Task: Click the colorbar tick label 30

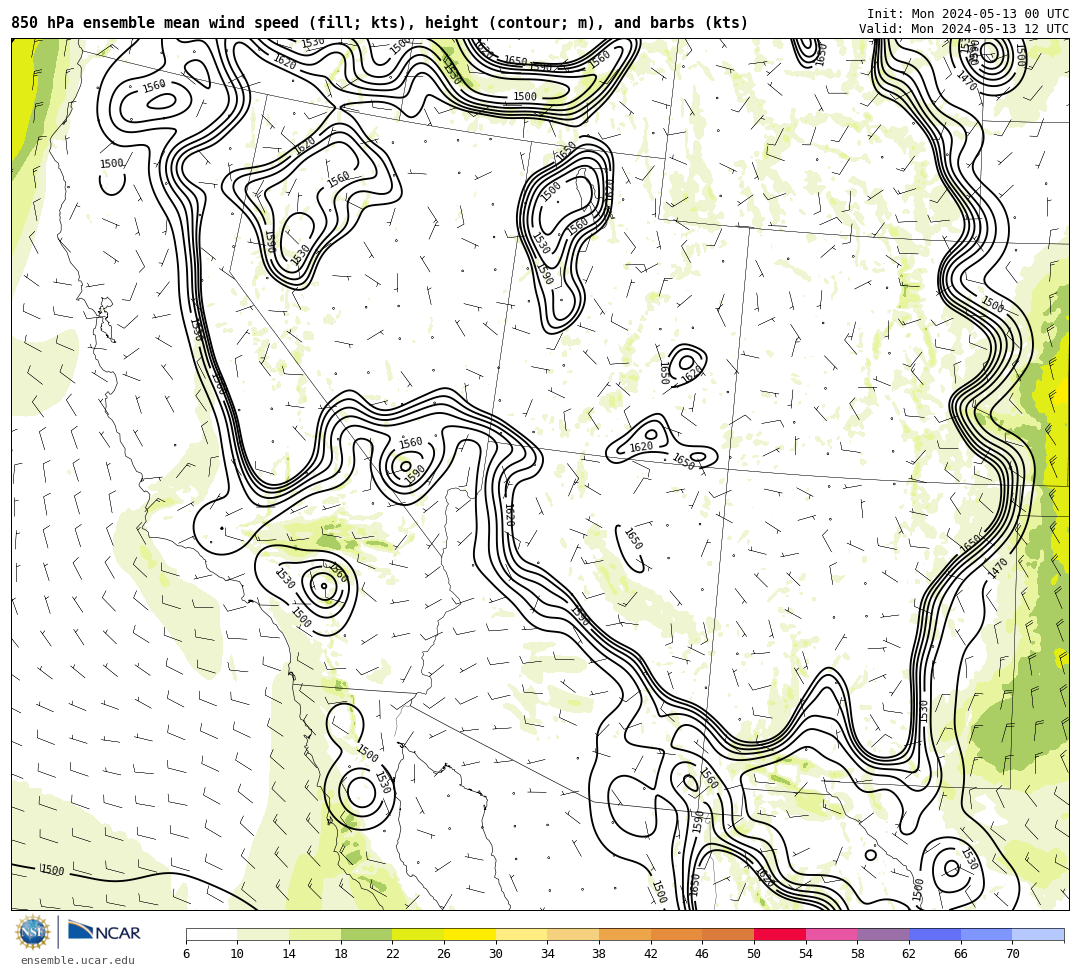Action: [x=496, y=954]
